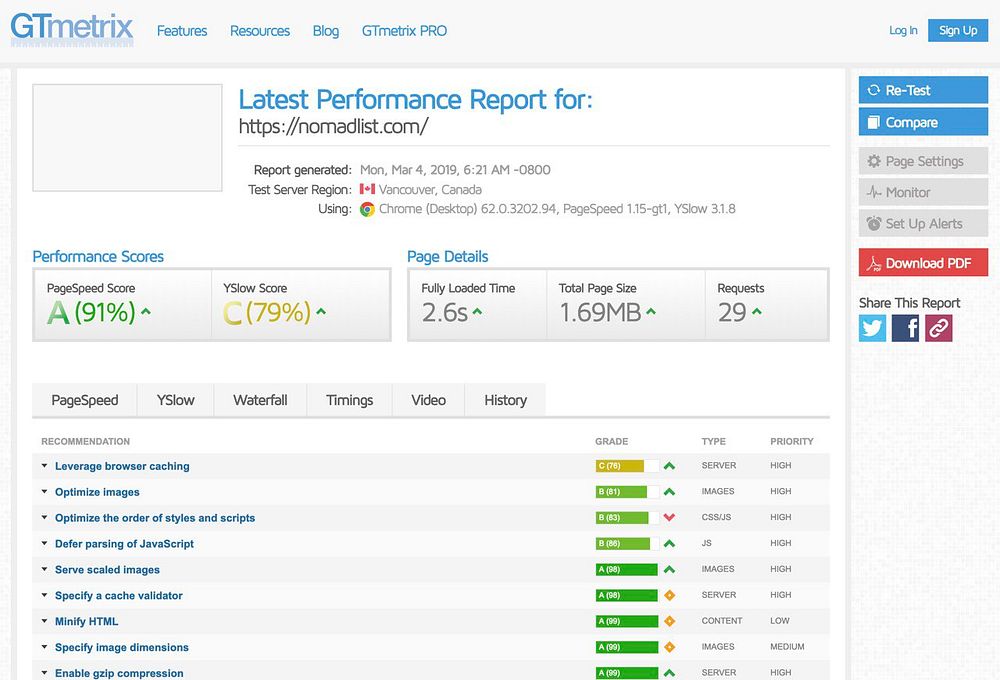This screenshot has height=680, width=1000.
Task: Click the site screenshot thumbnail placeholder
Action: click(x=128, y=137)
